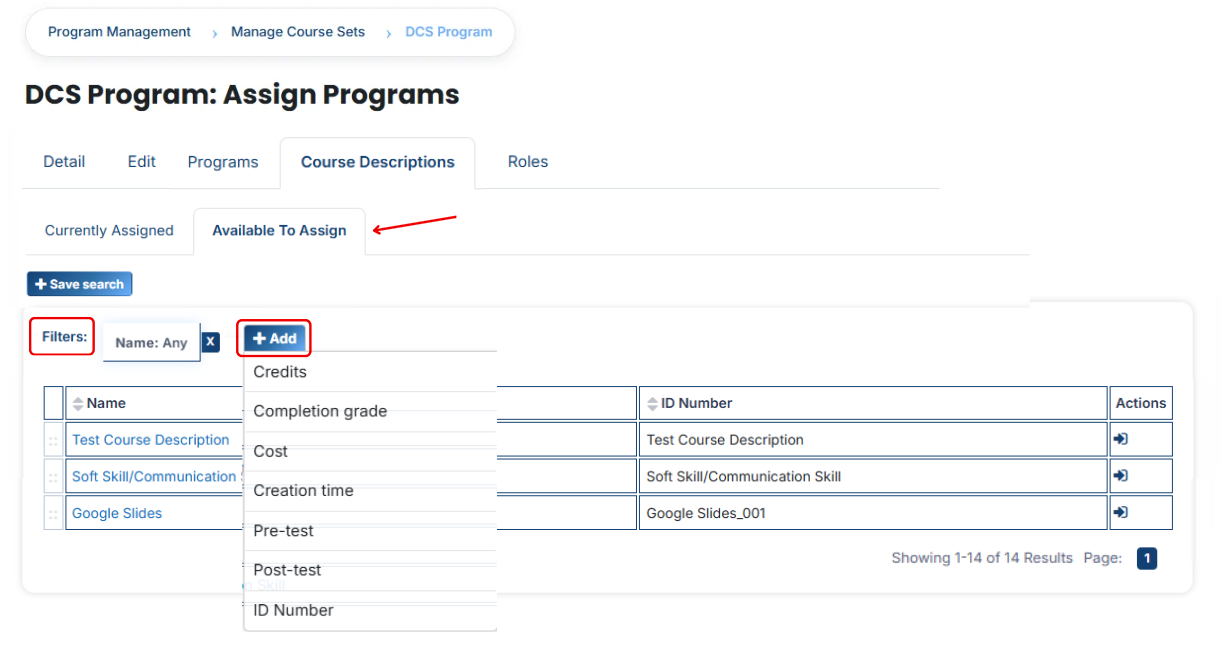This screenshot has height=654, width=1231.
Task: Click drag handle of Test Course Description row
Action: [x=53, y=441]
